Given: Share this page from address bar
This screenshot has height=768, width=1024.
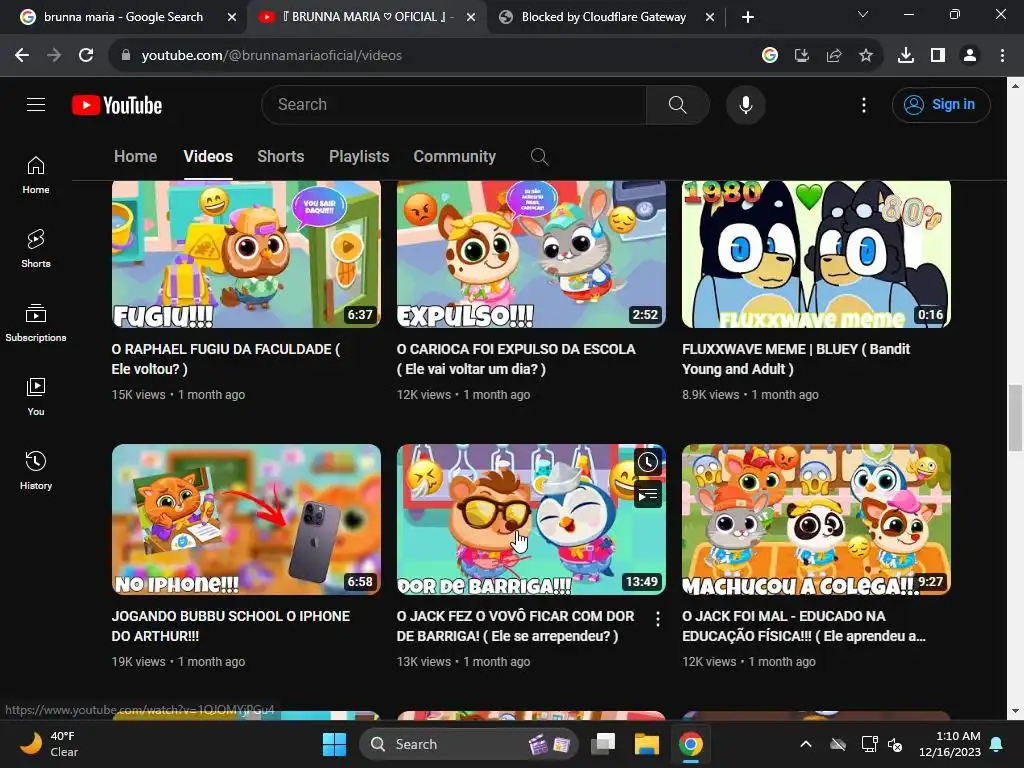Looking at the screenshot, I should (x=834, y=56).
